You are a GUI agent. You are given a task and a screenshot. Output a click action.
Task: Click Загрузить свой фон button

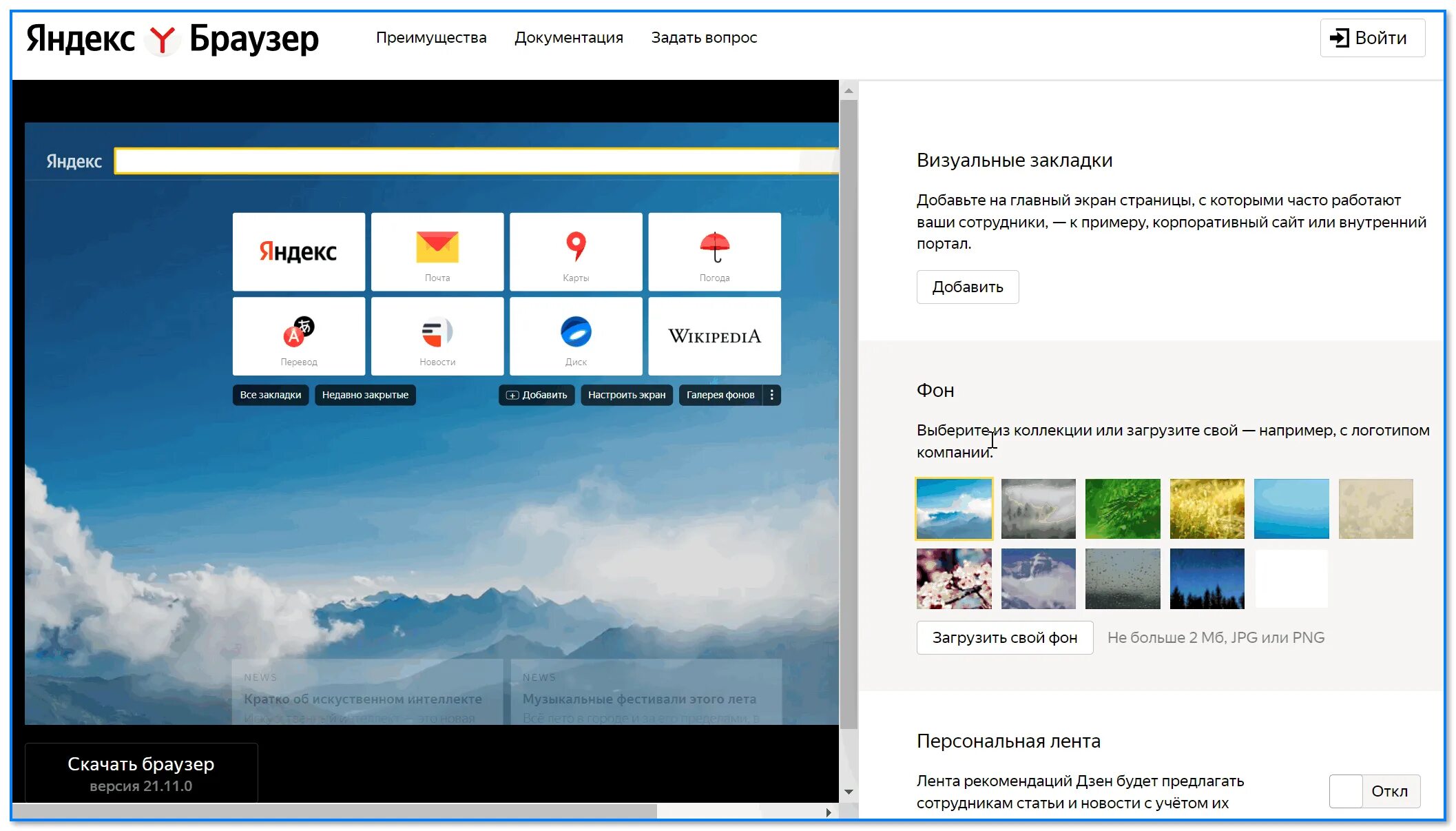pyautogui.click(x=1005, y=637)
